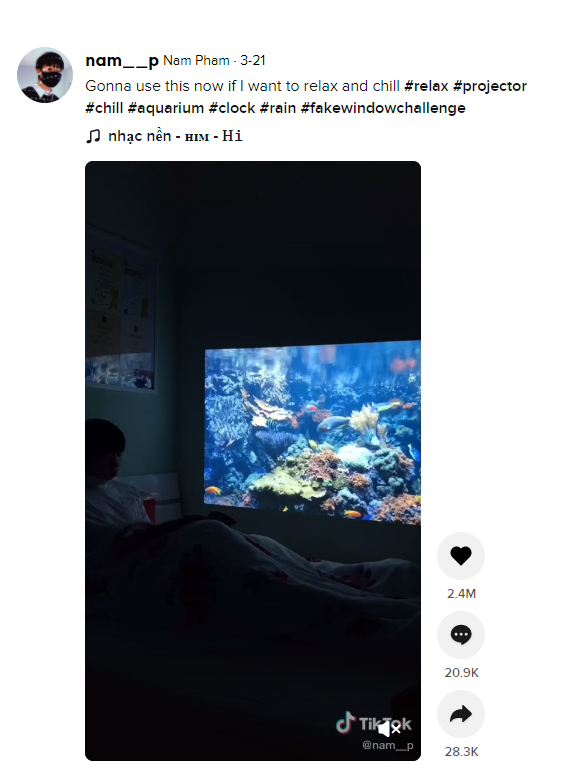The width and height of the screenshot is (561, 784).
Task: Unmute the video using the speaker icon
Action: point(389,729)
